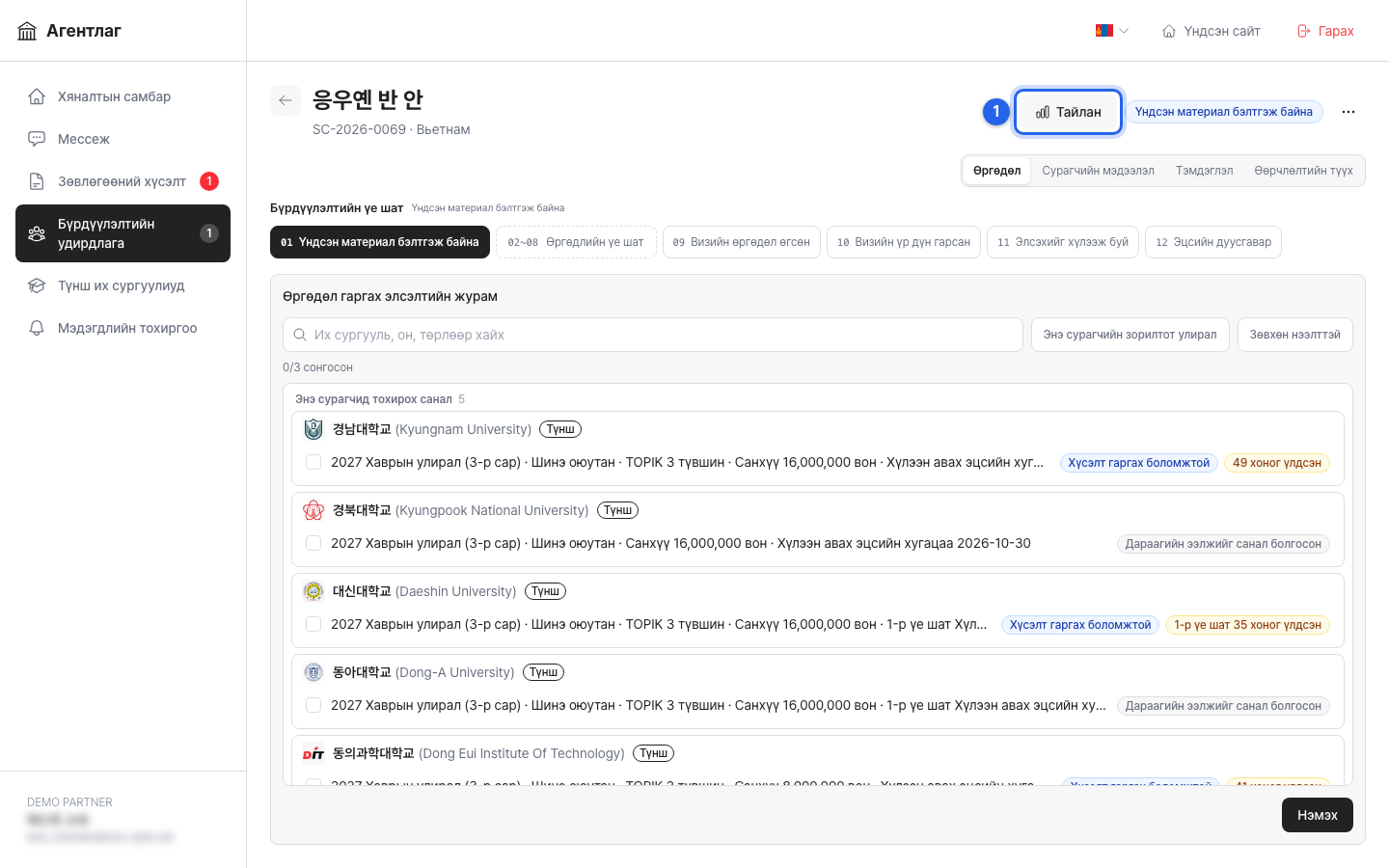
Task: Tick the Dong-A University admission checkbox
Action: pyautogui.click(x=313, y=705)
